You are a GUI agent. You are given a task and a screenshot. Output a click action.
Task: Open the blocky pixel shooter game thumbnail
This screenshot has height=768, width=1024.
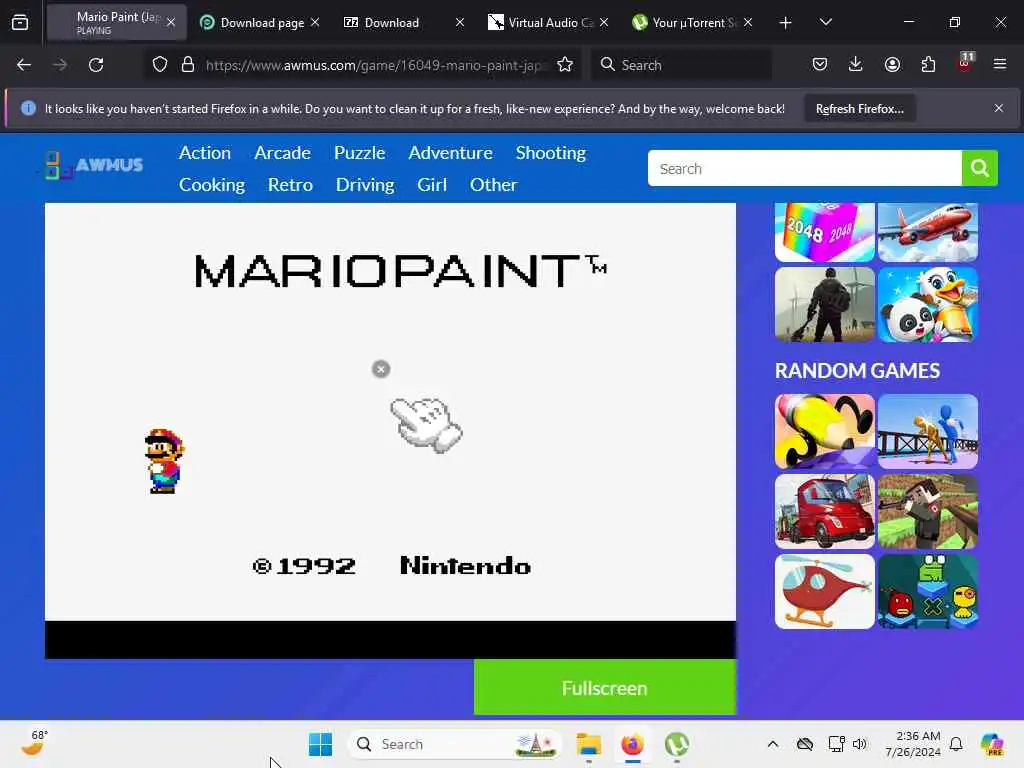coord(928,511)
